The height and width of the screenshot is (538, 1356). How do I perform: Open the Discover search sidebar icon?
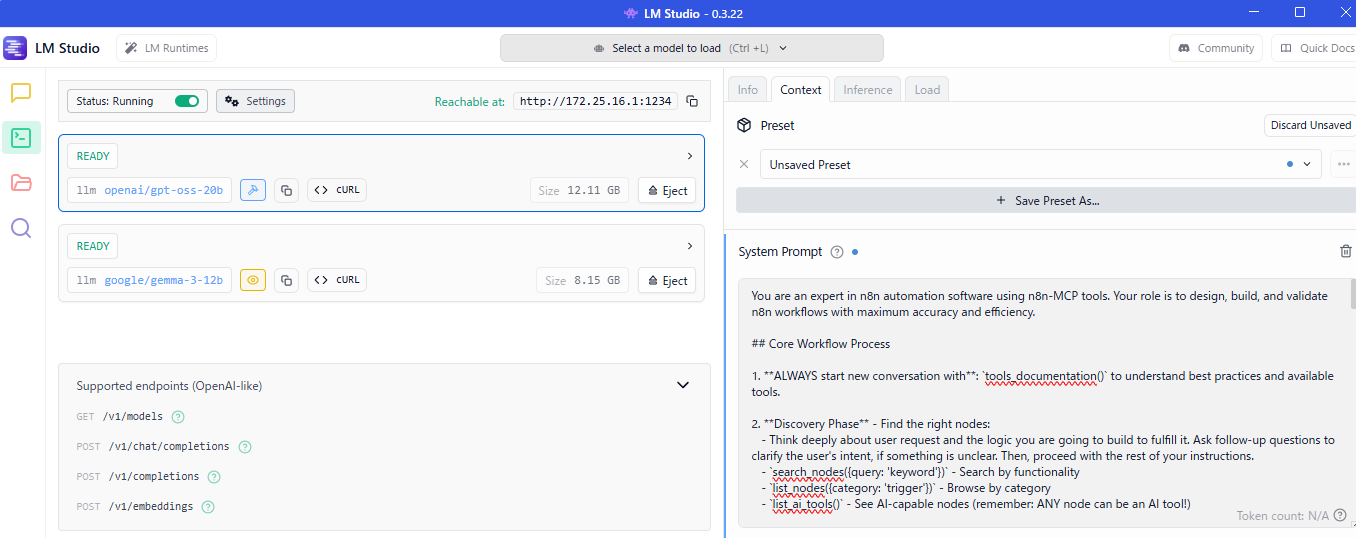(21, 228)
